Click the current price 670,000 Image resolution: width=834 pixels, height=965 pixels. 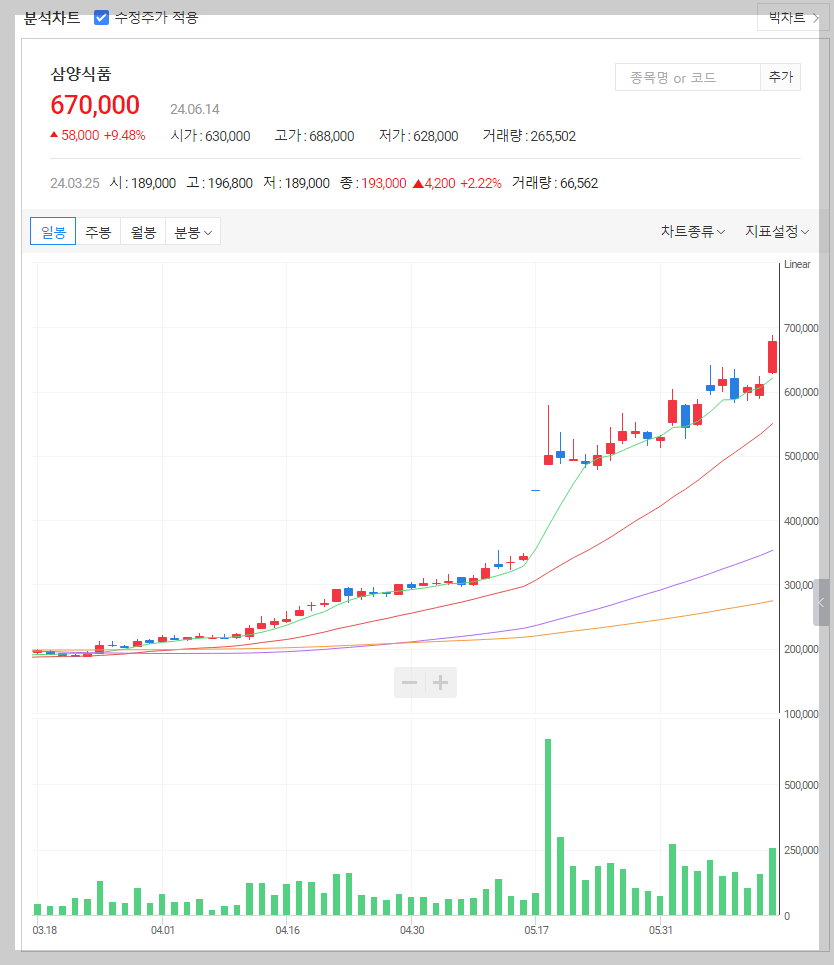(x=95, y=105)
